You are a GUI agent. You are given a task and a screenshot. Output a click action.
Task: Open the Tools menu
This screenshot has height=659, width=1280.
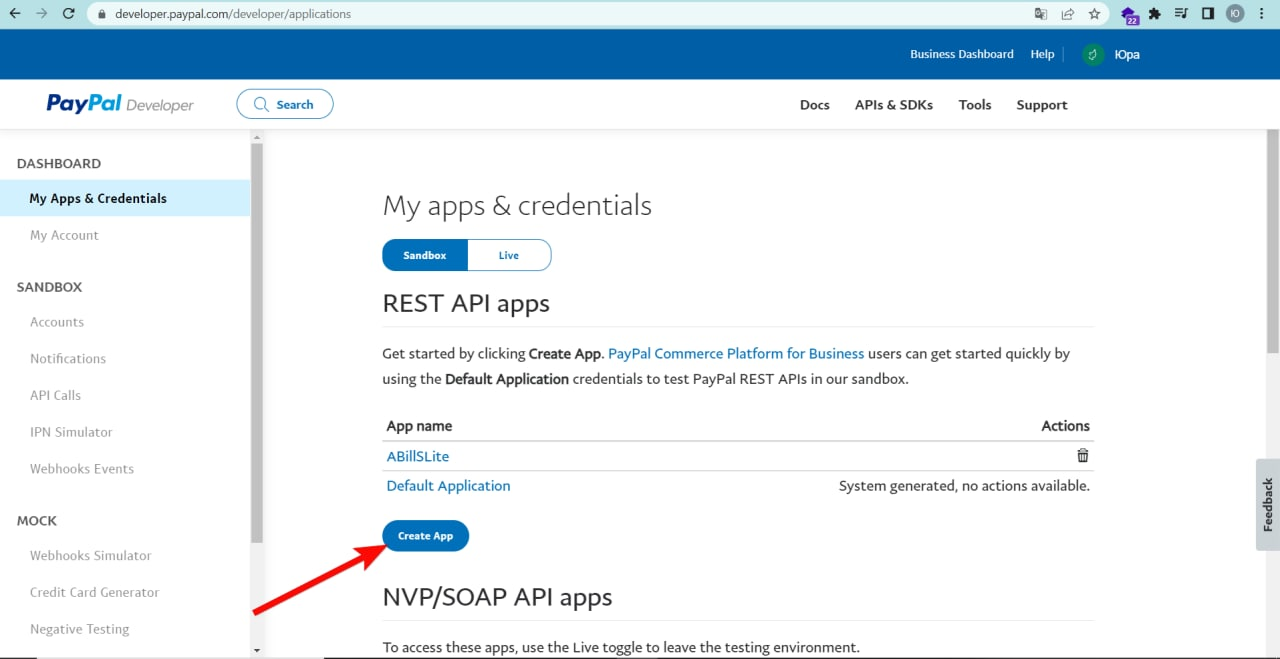click(975, 105)
